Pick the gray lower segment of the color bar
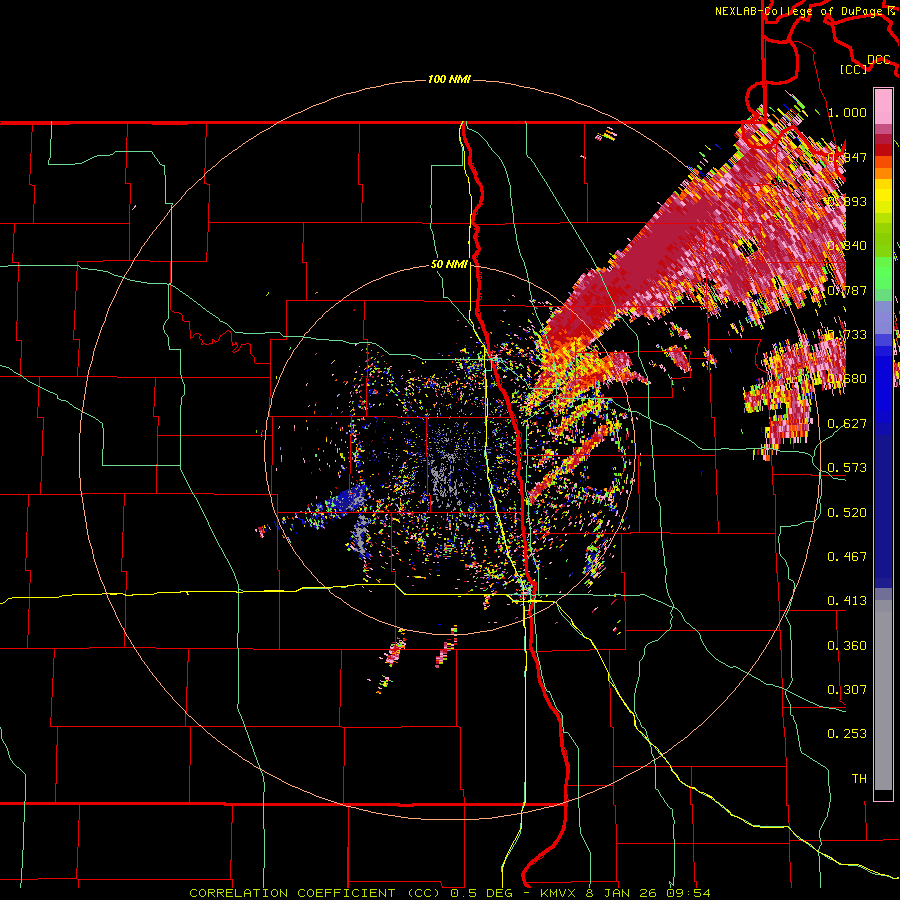Screen dimensions: 900x900 coord(883,695)
